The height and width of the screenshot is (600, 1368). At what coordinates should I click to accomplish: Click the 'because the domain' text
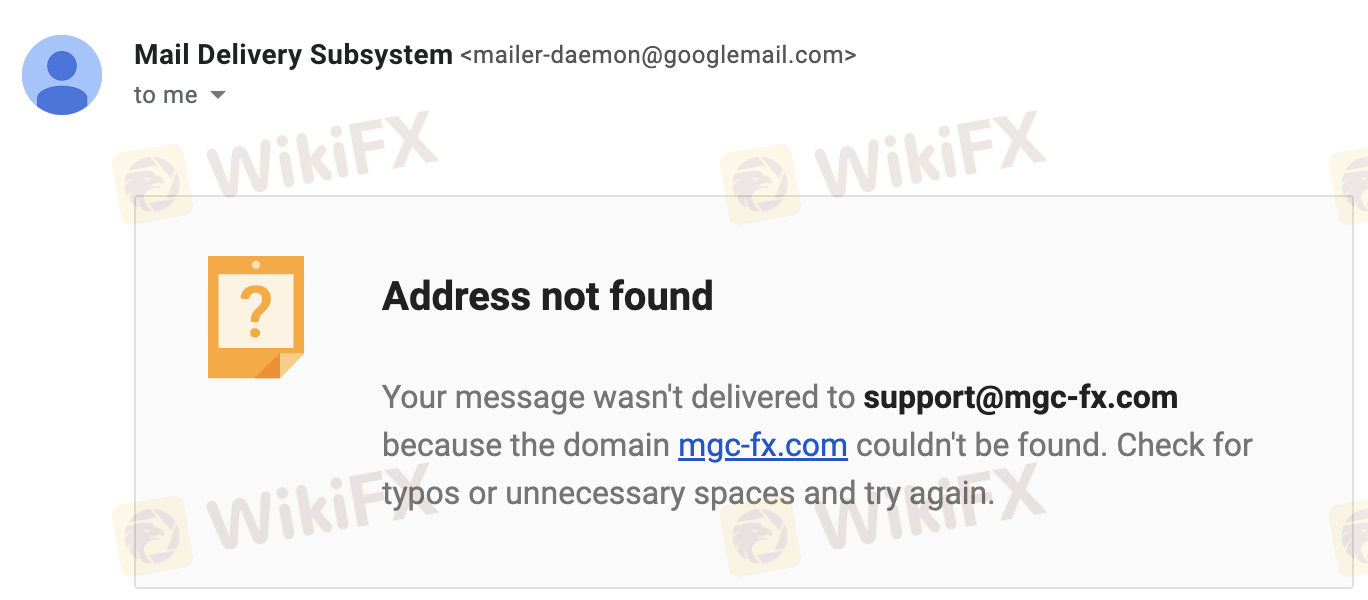526,445
